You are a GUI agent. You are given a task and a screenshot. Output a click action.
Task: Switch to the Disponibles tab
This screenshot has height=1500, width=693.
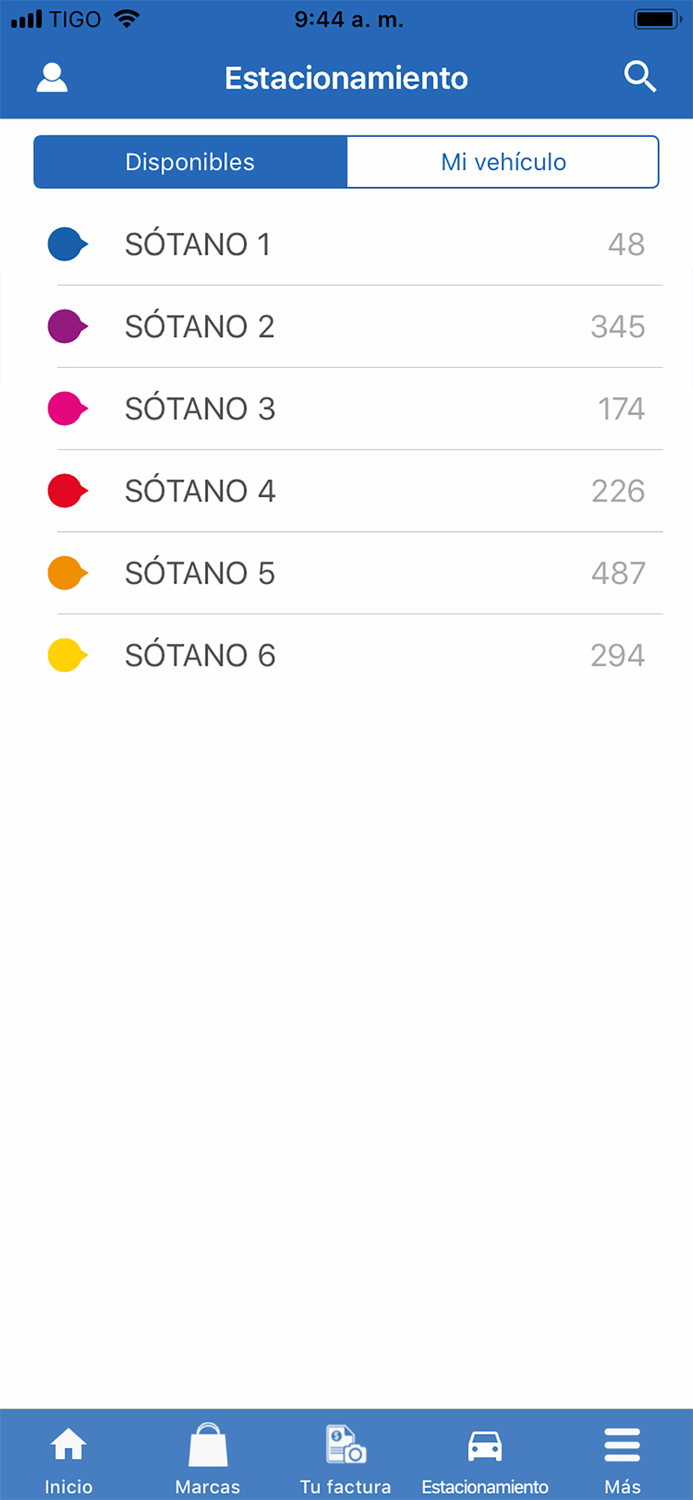click(x=190, y=162)
